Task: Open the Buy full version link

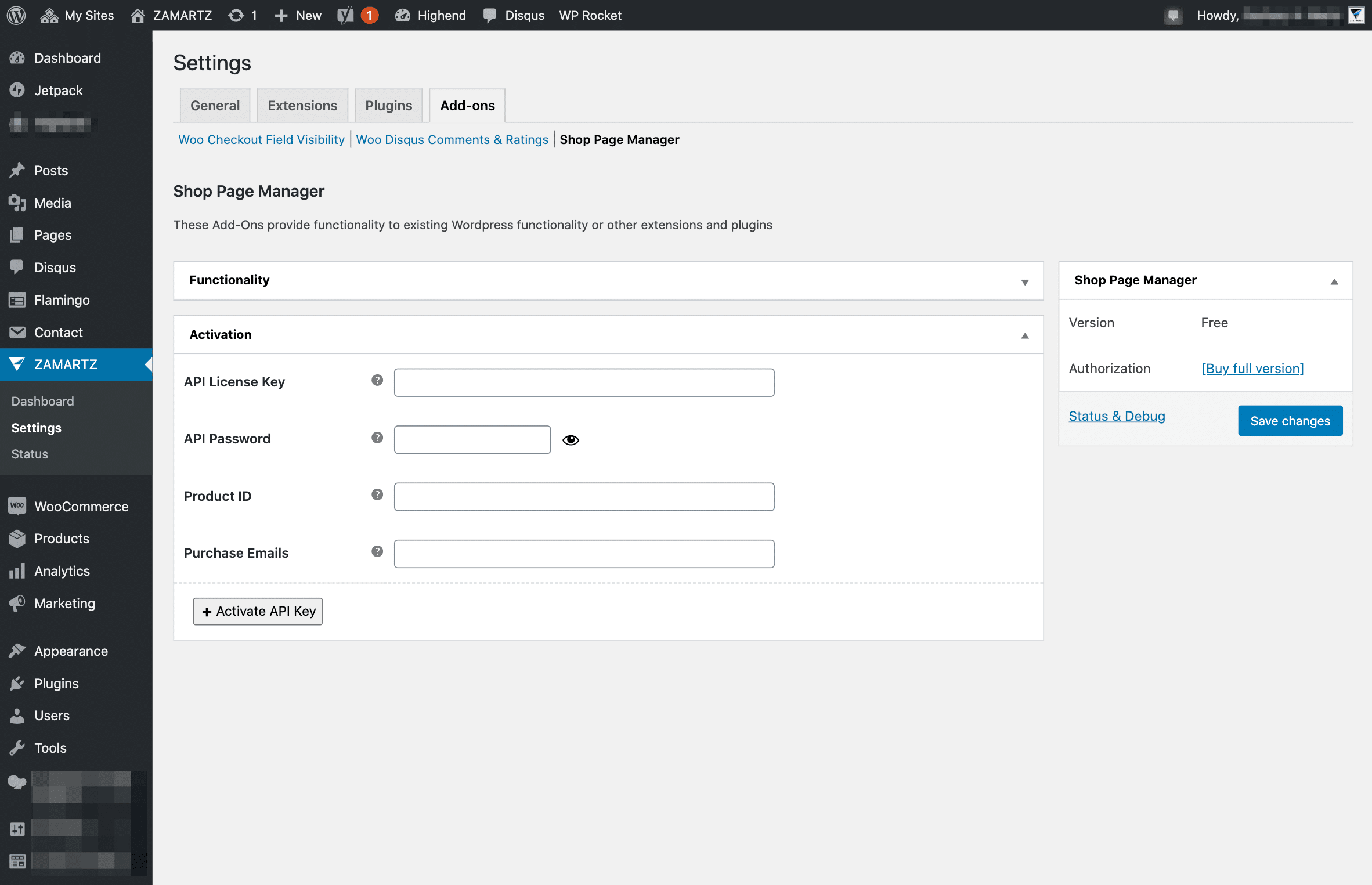Action: [1251, 368]
